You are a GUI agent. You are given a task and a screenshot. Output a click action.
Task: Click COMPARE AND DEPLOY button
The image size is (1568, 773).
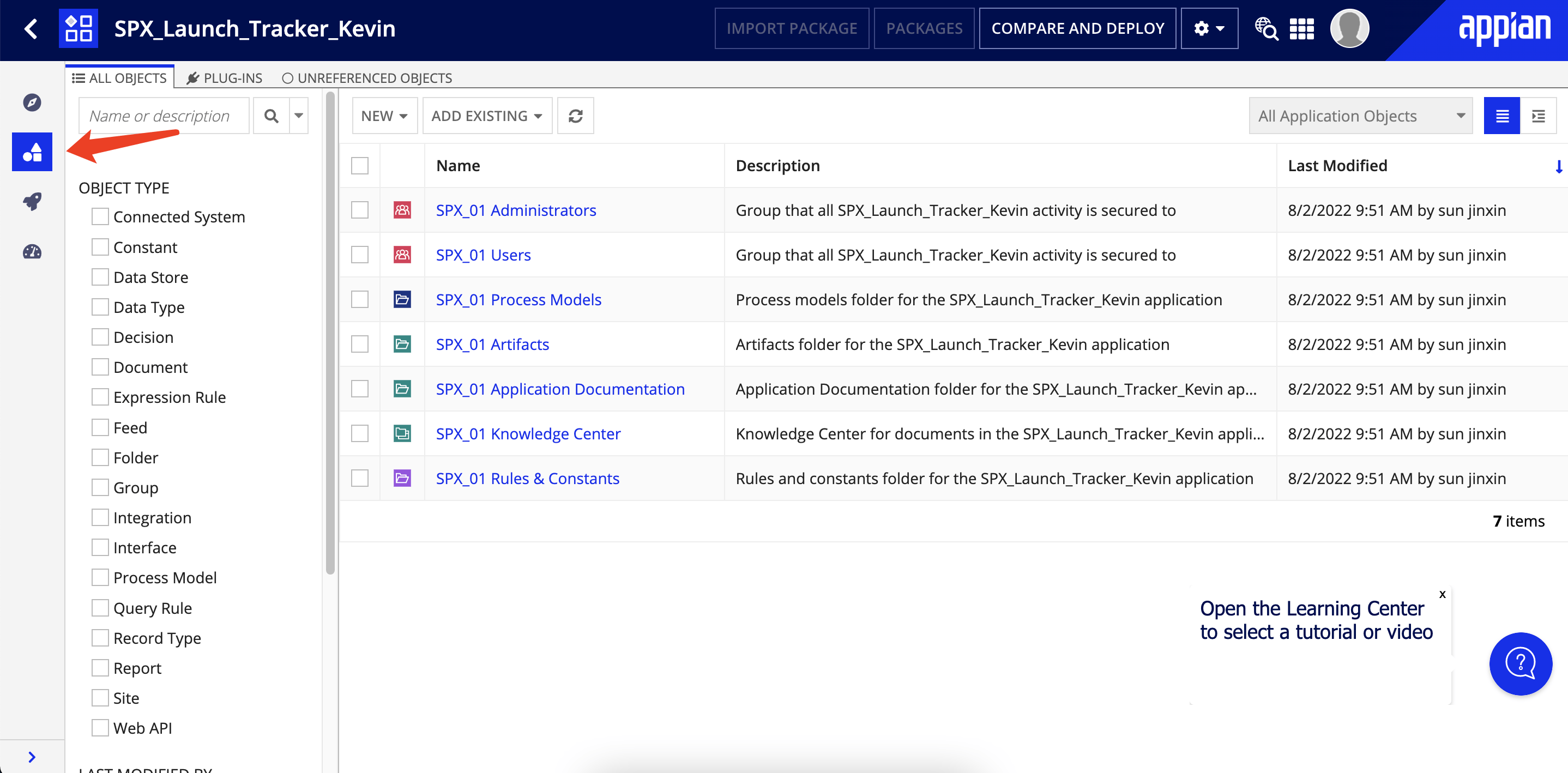(x=1077, y=28)
